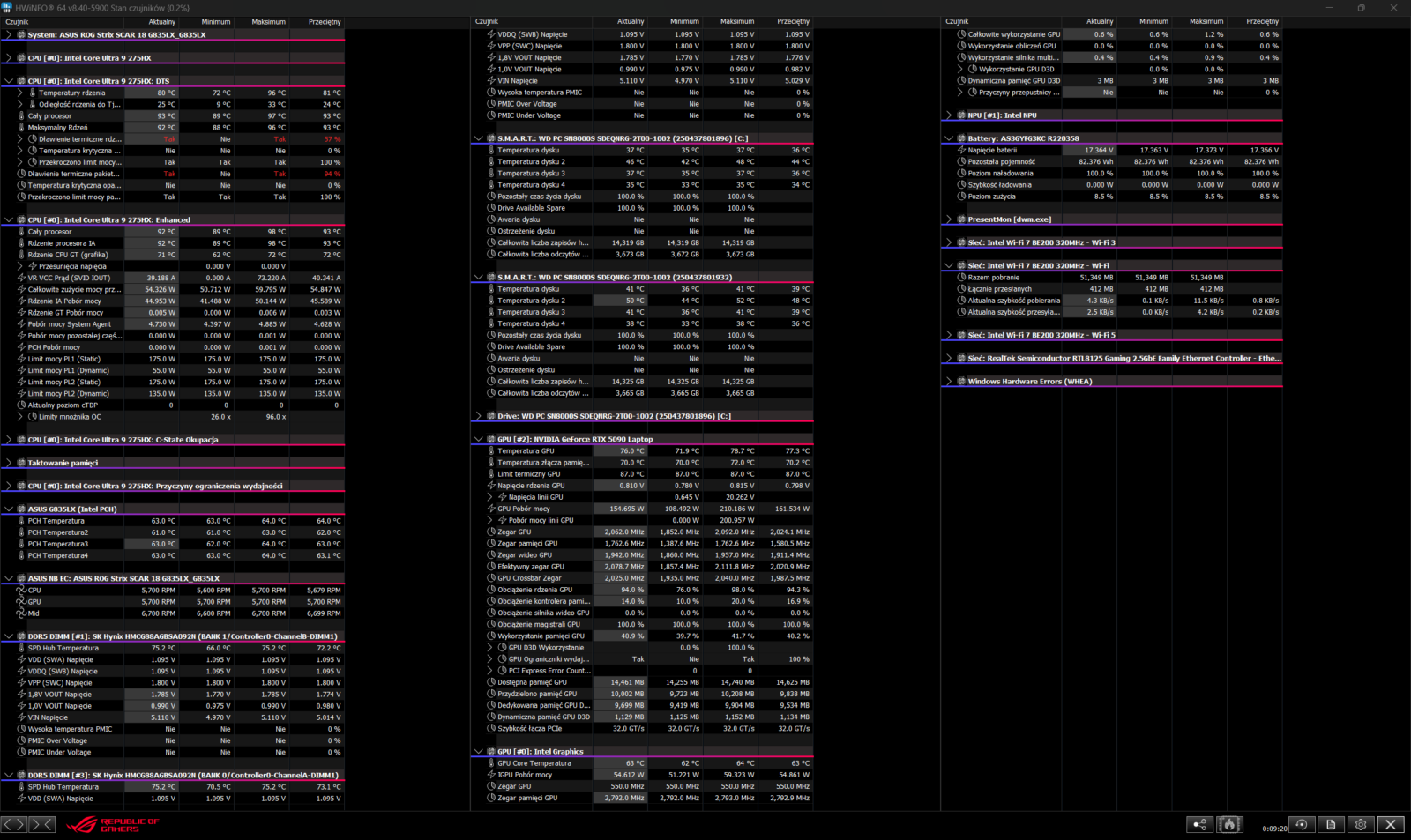Click the Przeciętny column header in right panel

click(1262, 21)
